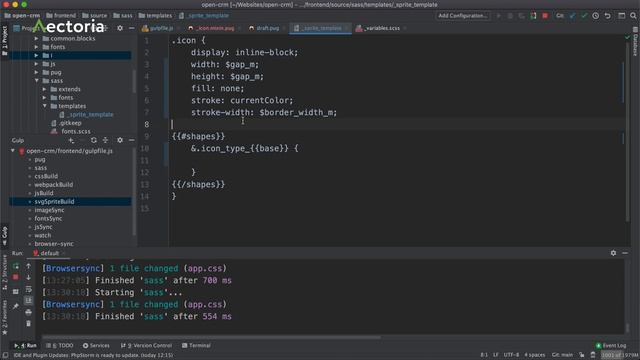Image resolution: width=640 pixels, height=360 pixels.
Task: Open Search Everywhere magnifier icon
Action: pyautogui.click(x=633, y=16)
